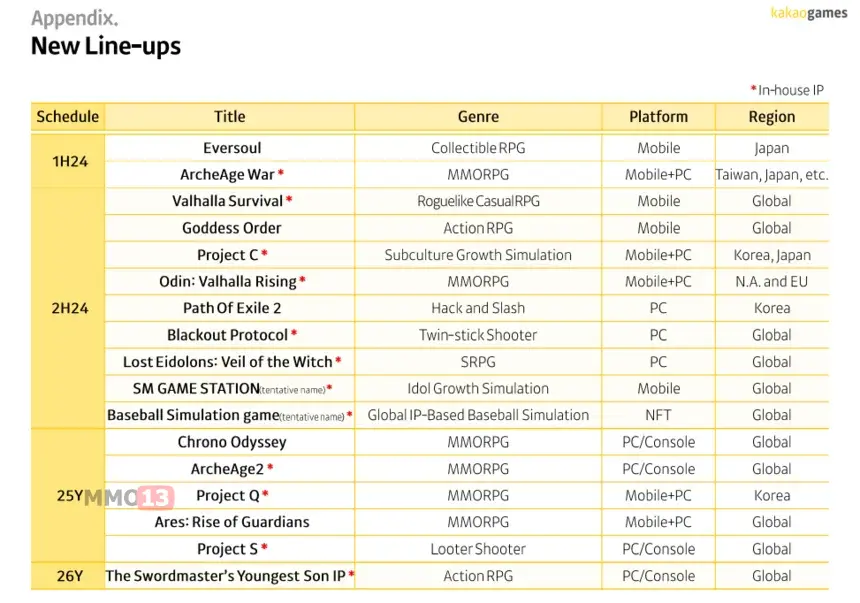Select the 2H24 schedule cell
This screenshot has height=603, width=860.
68,308
